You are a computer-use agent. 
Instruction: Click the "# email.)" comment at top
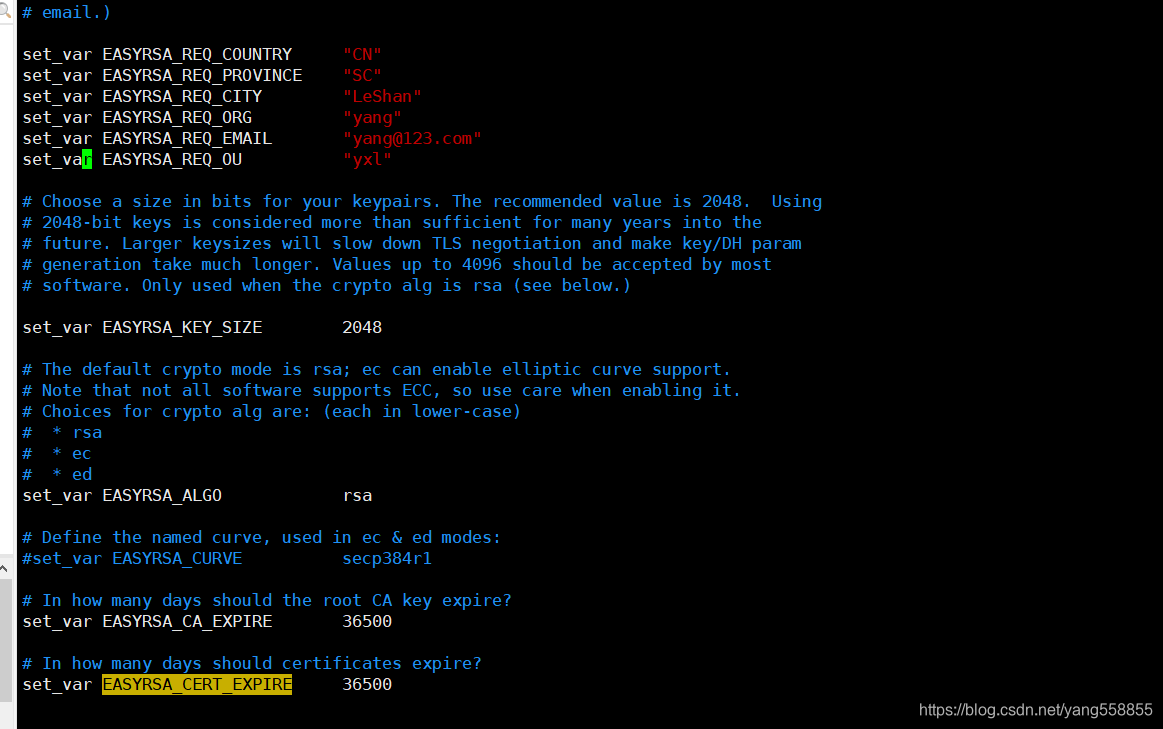(x=67, y=13)
